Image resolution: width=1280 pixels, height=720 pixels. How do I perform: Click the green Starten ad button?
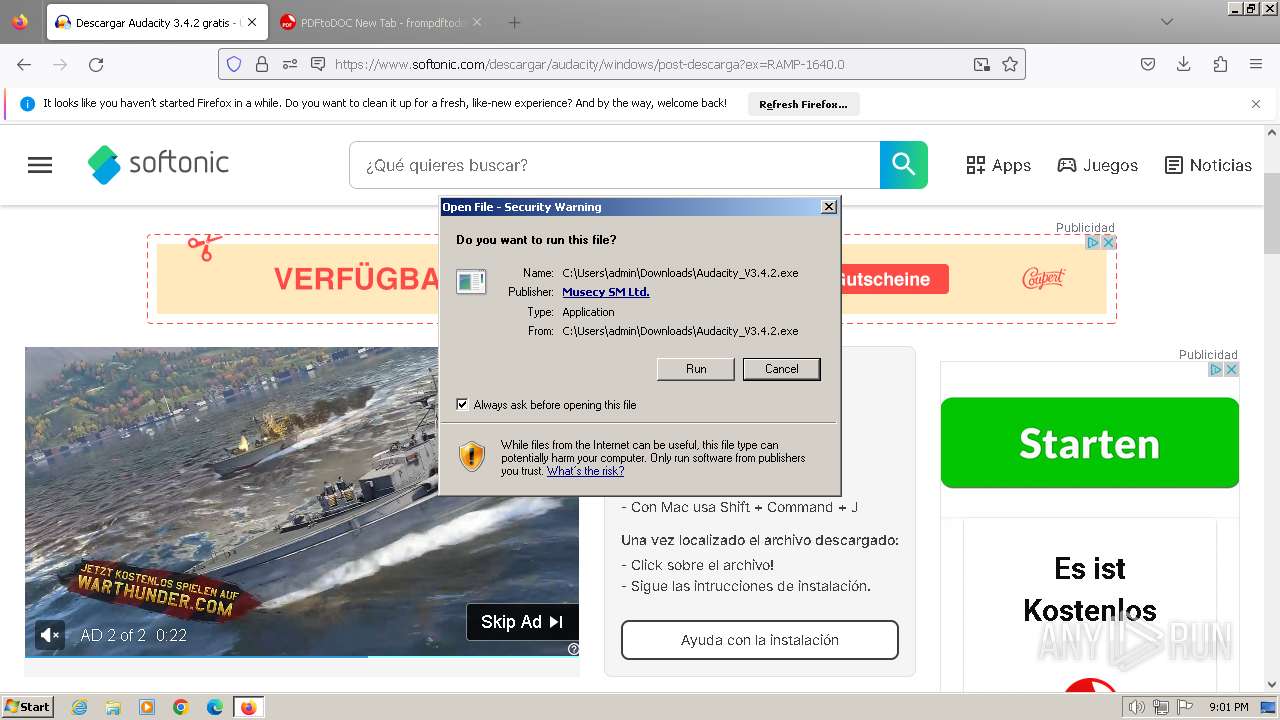1090,443
